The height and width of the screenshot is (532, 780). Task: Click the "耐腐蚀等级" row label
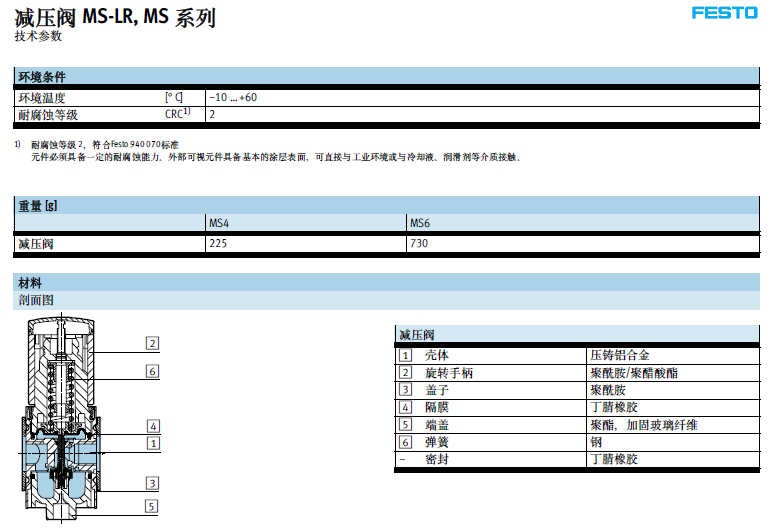coord(48,114)
